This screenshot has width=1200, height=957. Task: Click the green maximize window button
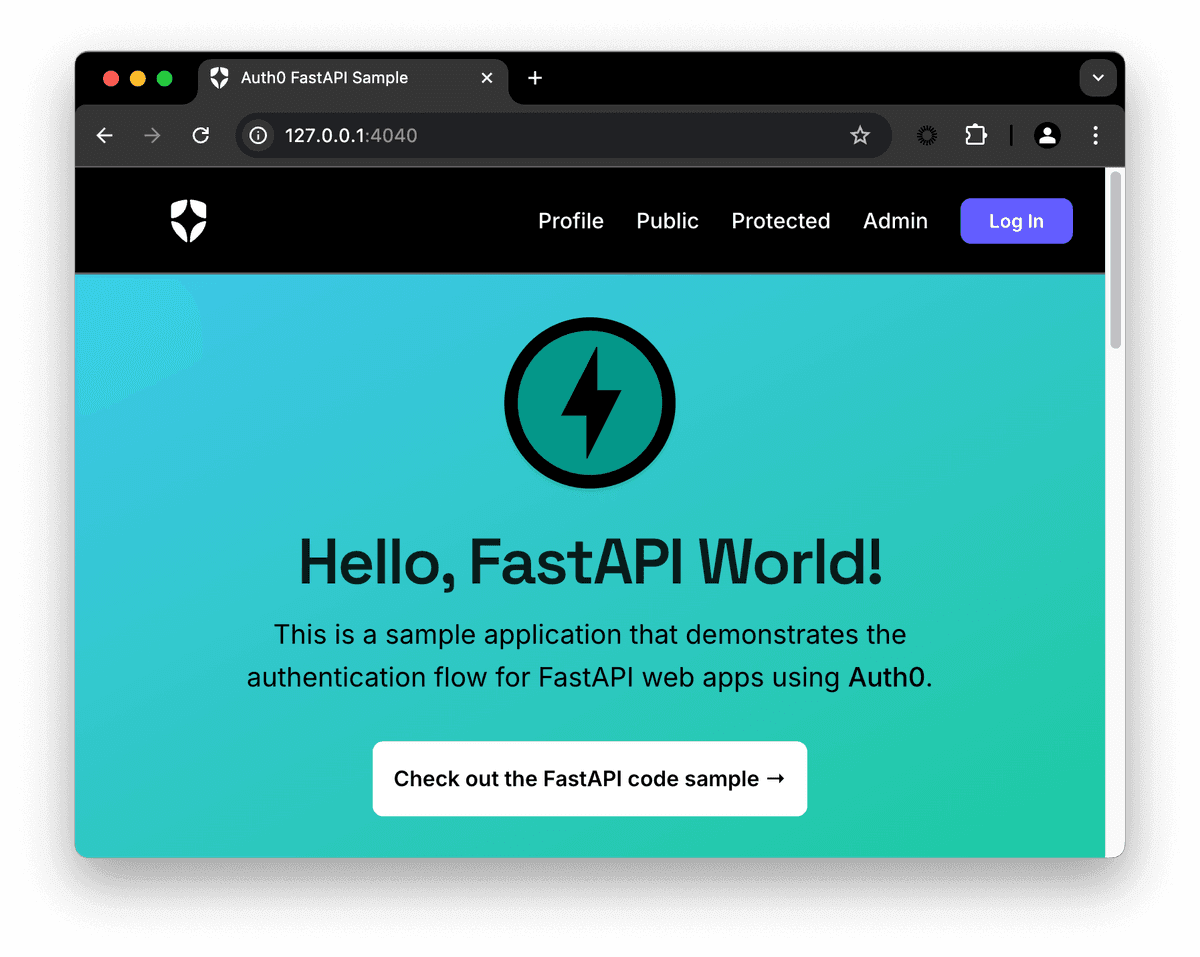[164, 78]
